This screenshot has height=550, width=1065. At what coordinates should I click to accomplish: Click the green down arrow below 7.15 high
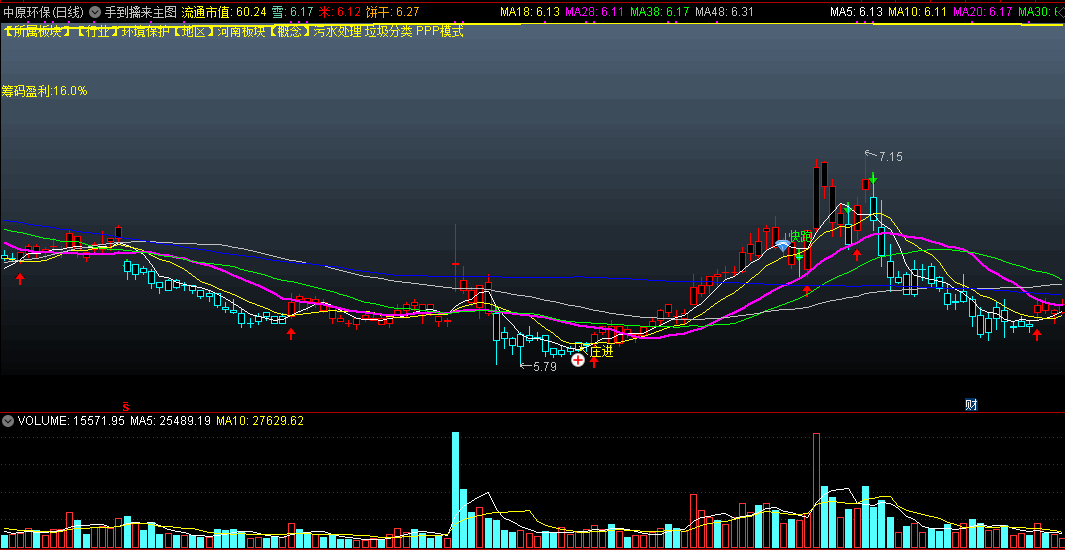click(873, 178)
